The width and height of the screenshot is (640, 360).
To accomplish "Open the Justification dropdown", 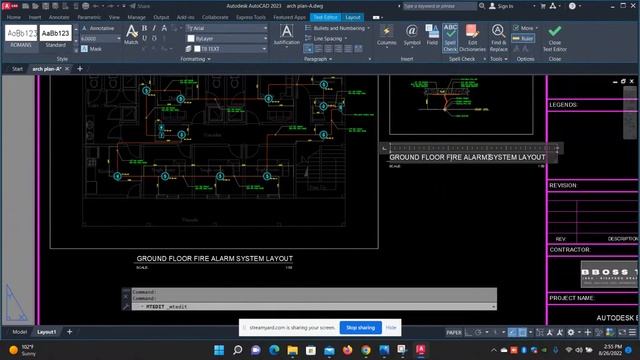I will [x=286, y=35].
